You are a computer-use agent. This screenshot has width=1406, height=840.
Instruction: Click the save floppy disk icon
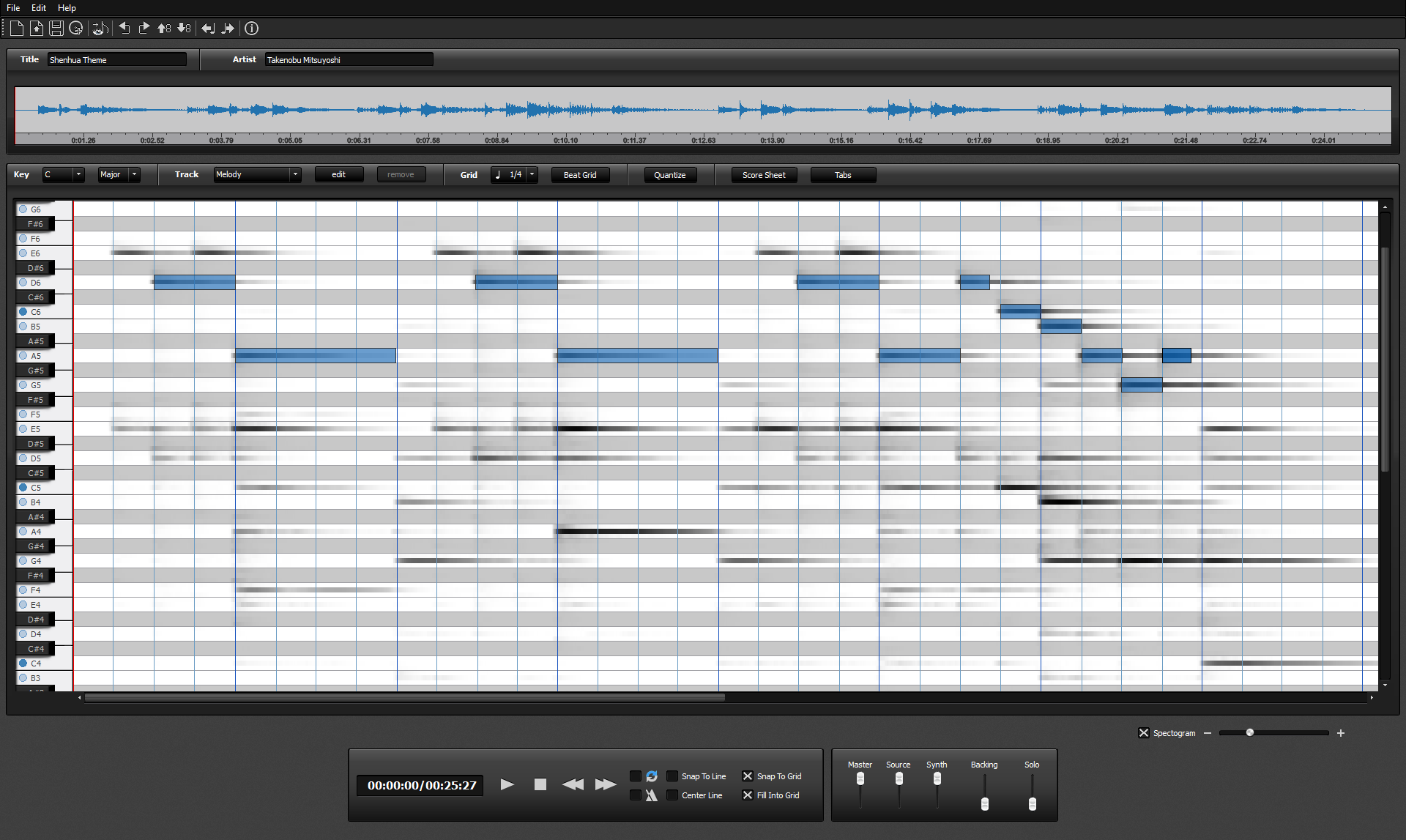coord(56,29)
